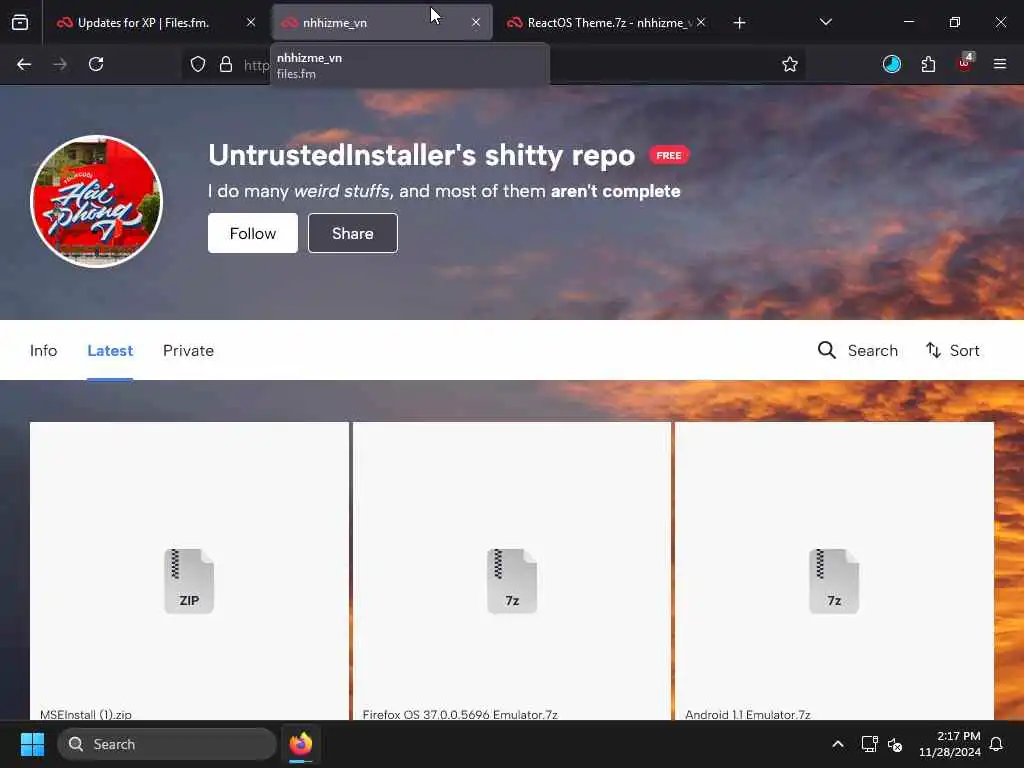Open Android 1.1 Emulator.7z file card

[x=834, y=571]
